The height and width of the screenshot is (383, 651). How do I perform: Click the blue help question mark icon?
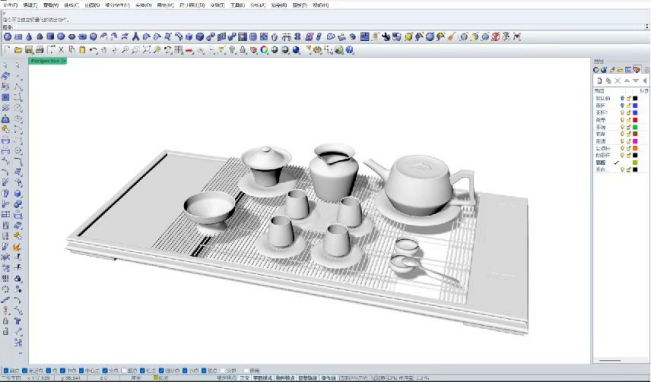coord(350,50)
